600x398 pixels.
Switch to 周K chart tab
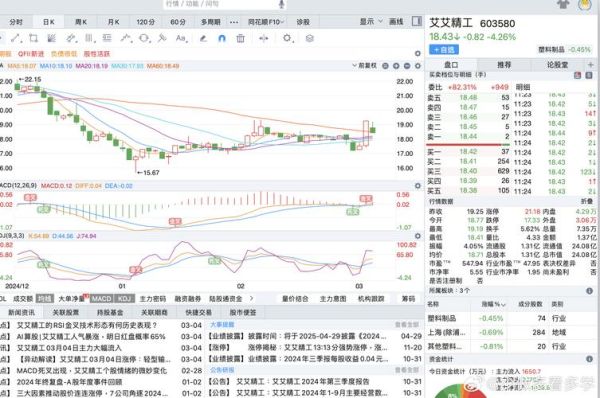point(81,22)
